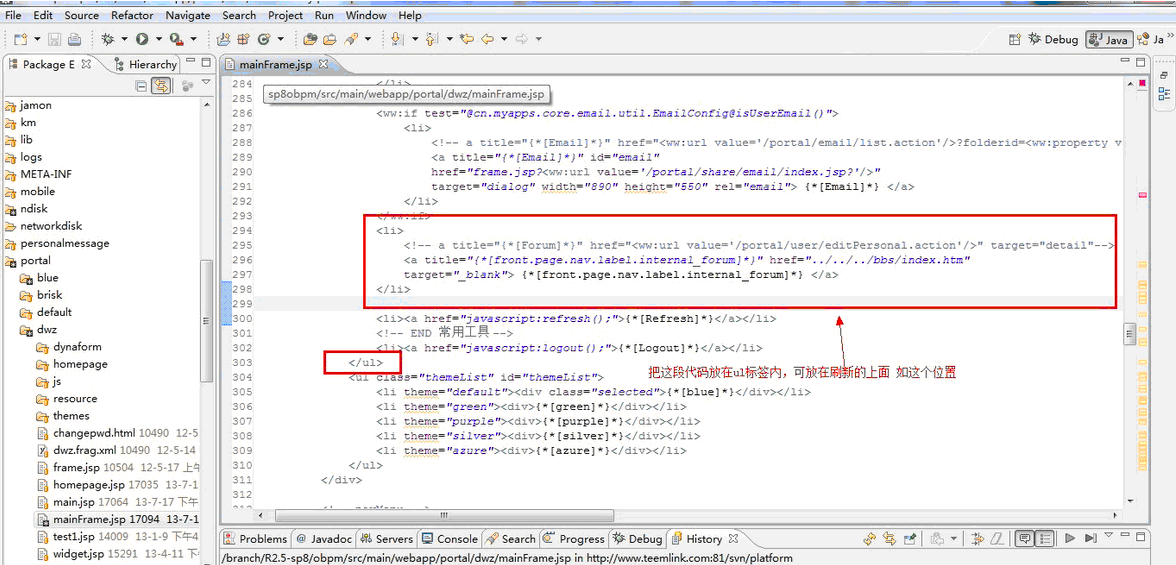Image resolution: width=1176 pixels, height=565 pixels.
Task: Start debugging with the bug icon
Action: (x=108, y=39)
